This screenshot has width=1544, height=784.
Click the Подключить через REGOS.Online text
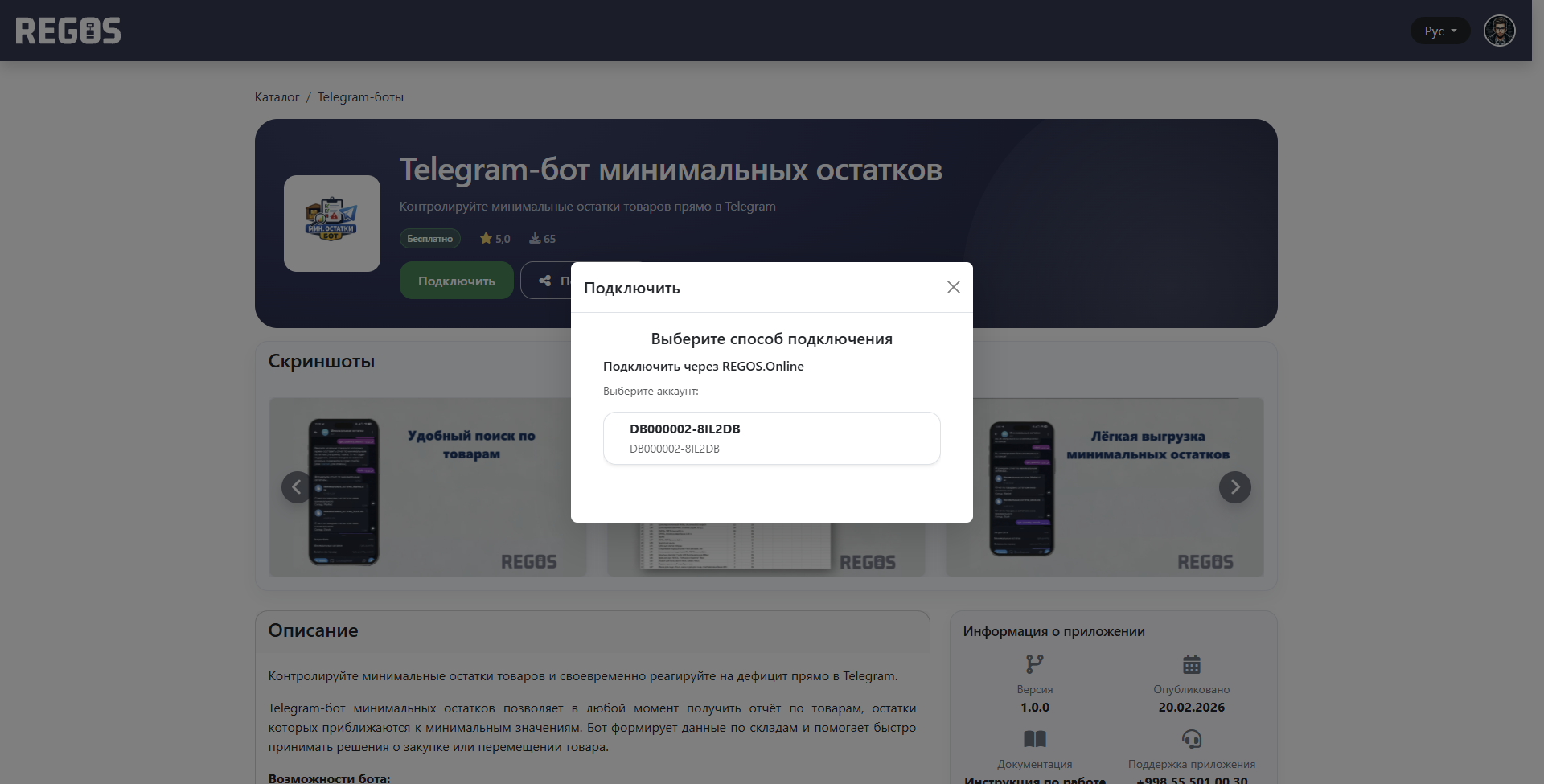tap(704, 366)
